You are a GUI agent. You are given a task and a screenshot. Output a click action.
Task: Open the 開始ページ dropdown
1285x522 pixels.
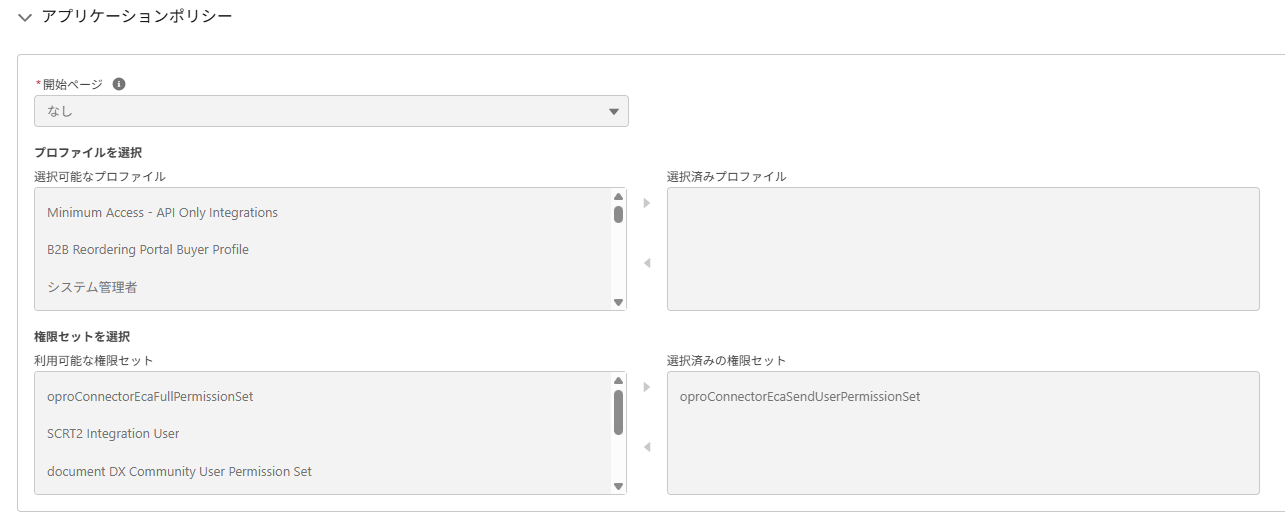(x=331, y=111)
